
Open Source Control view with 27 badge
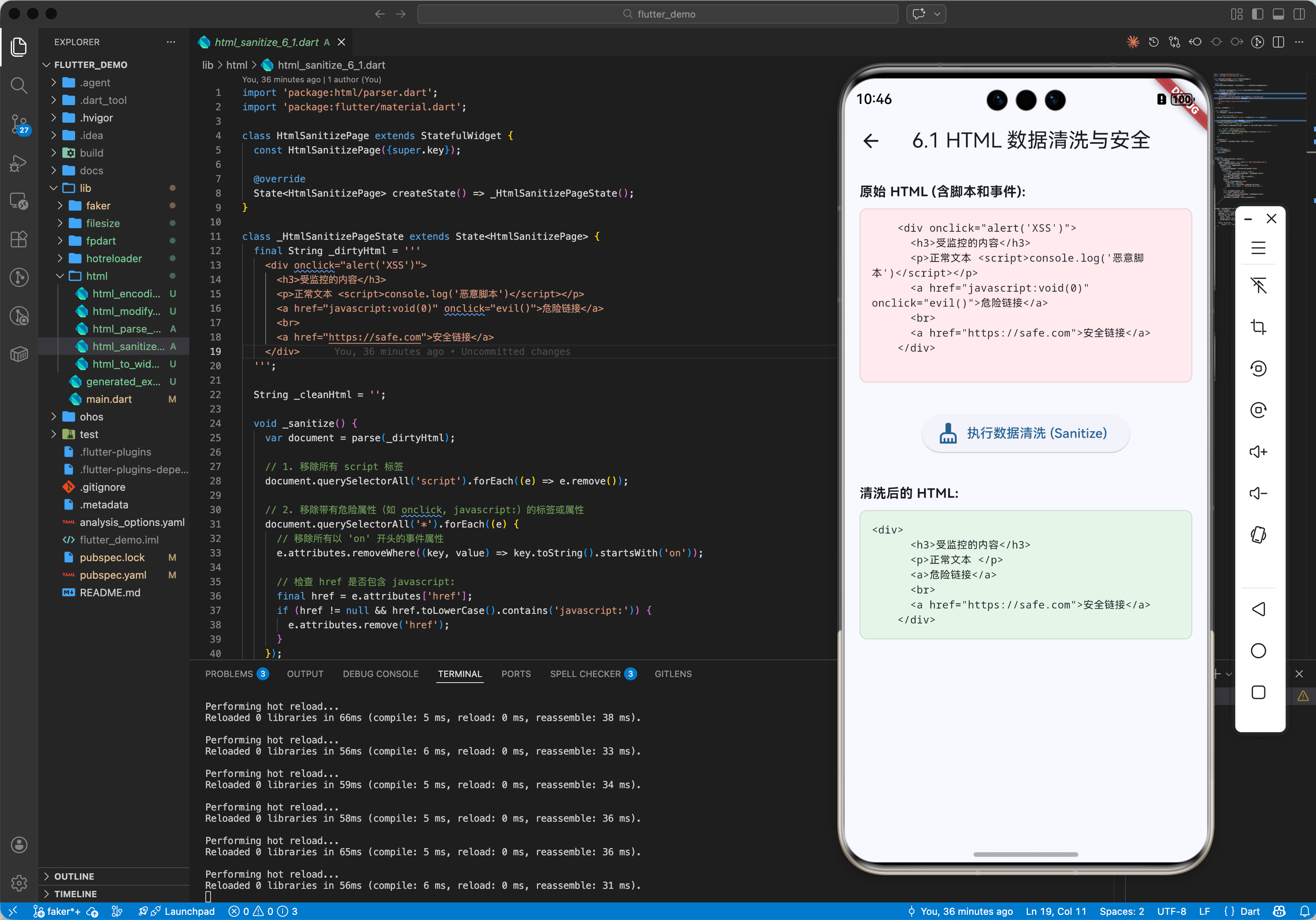(19, 124)
